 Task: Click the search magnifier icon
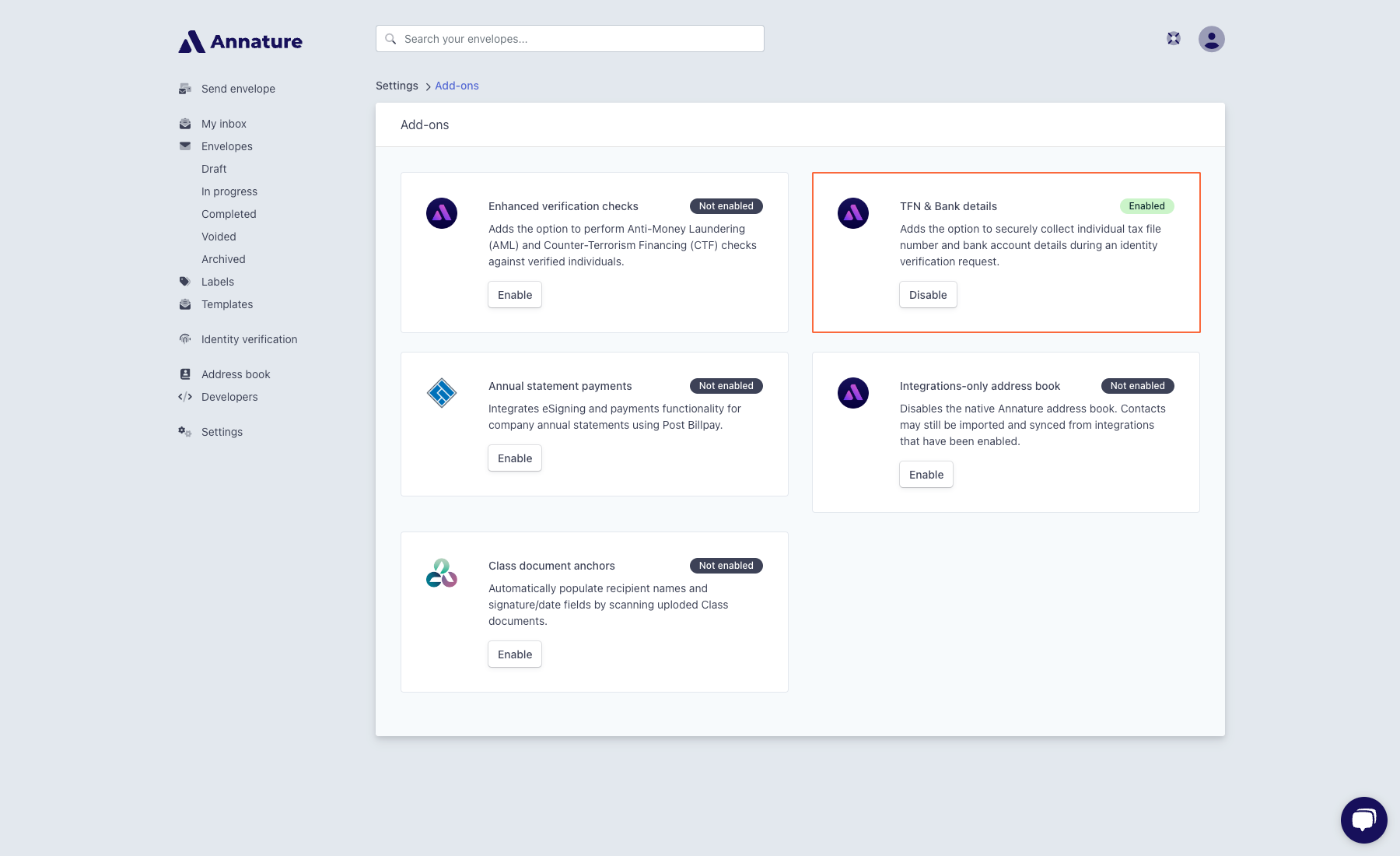pos(390,39)
